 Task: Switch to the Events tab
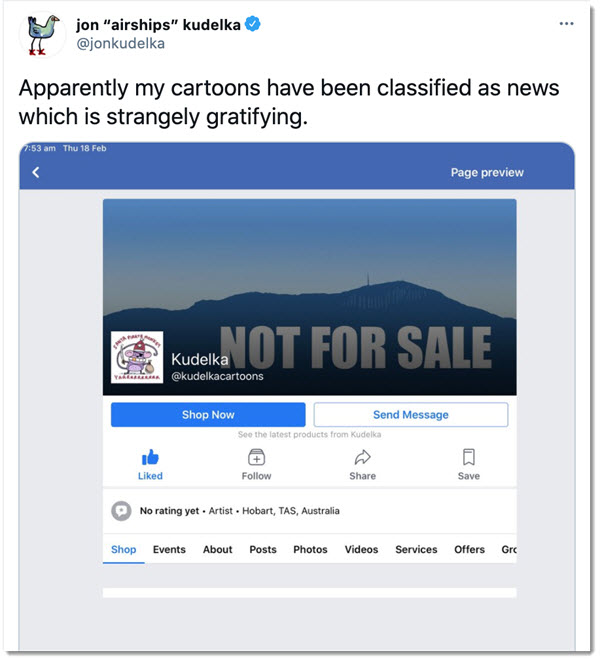pos(169,549)
